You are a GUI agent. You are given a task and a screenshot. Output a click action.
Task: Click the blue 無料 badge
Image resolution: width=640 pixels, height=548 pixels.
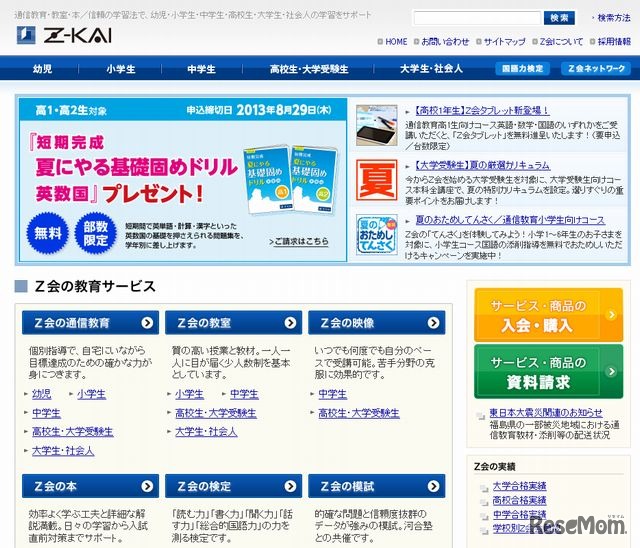click(48, 233)
